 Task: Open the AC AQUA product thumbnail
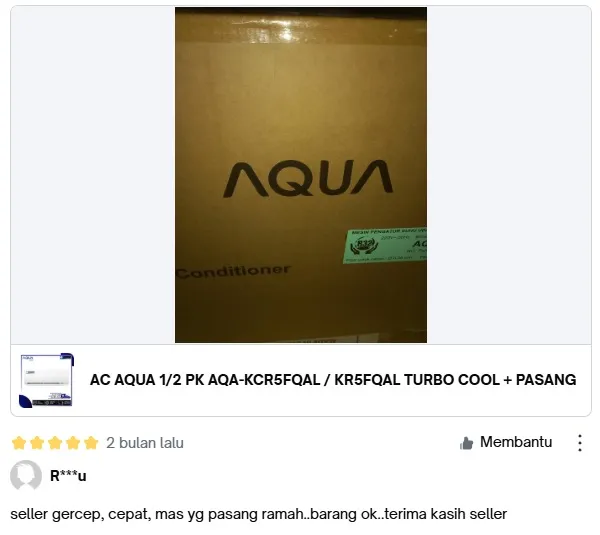tap(46, 380)
